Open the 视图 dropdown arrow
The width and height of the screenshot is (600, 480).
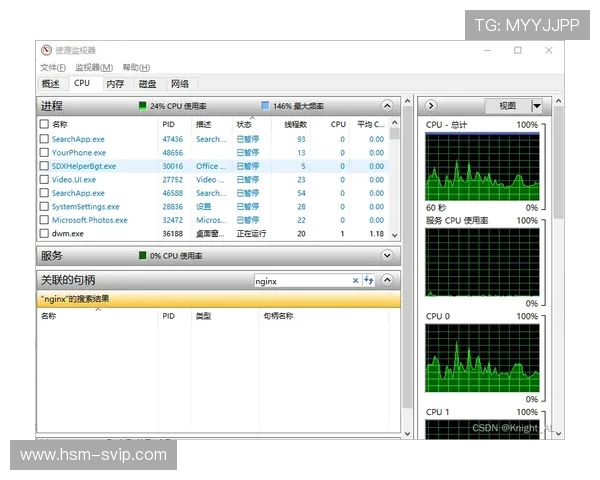tap(537, 106)
